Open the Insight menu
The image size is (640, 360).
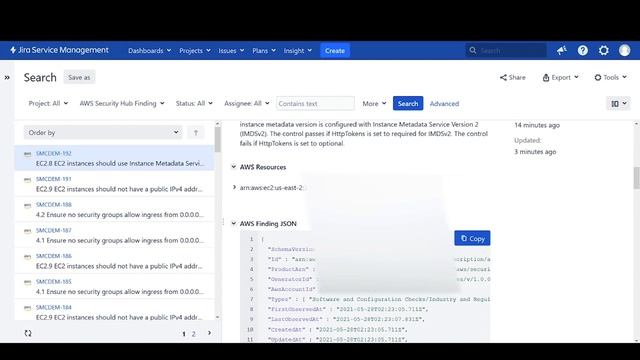(298, 51)
